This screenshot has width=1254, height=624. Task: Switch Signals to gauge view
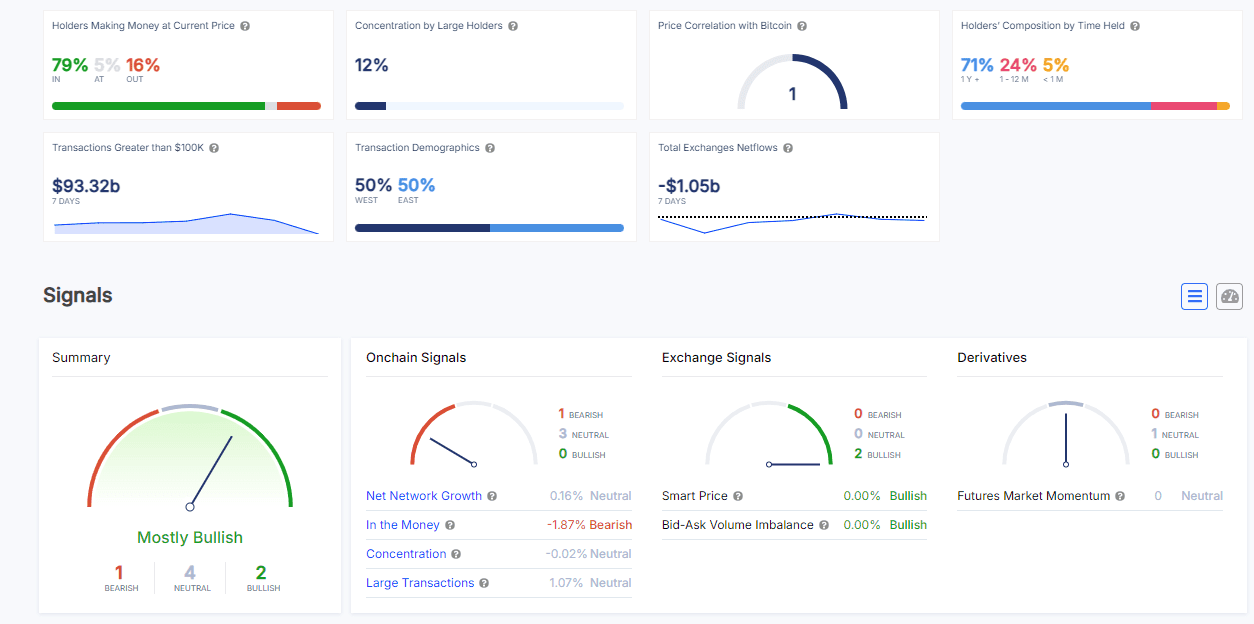tap(1229, 296)
